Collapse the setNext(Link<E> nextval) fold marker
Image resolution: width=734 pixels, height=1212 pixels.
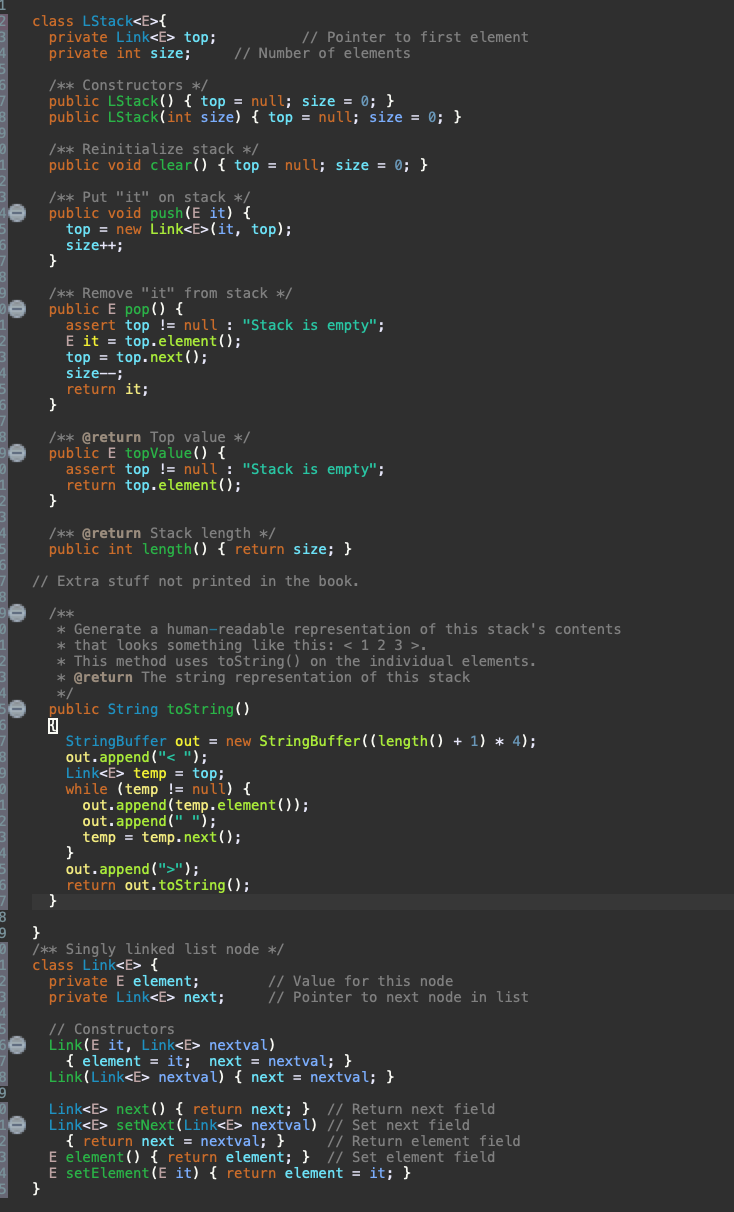(16, 1125)
